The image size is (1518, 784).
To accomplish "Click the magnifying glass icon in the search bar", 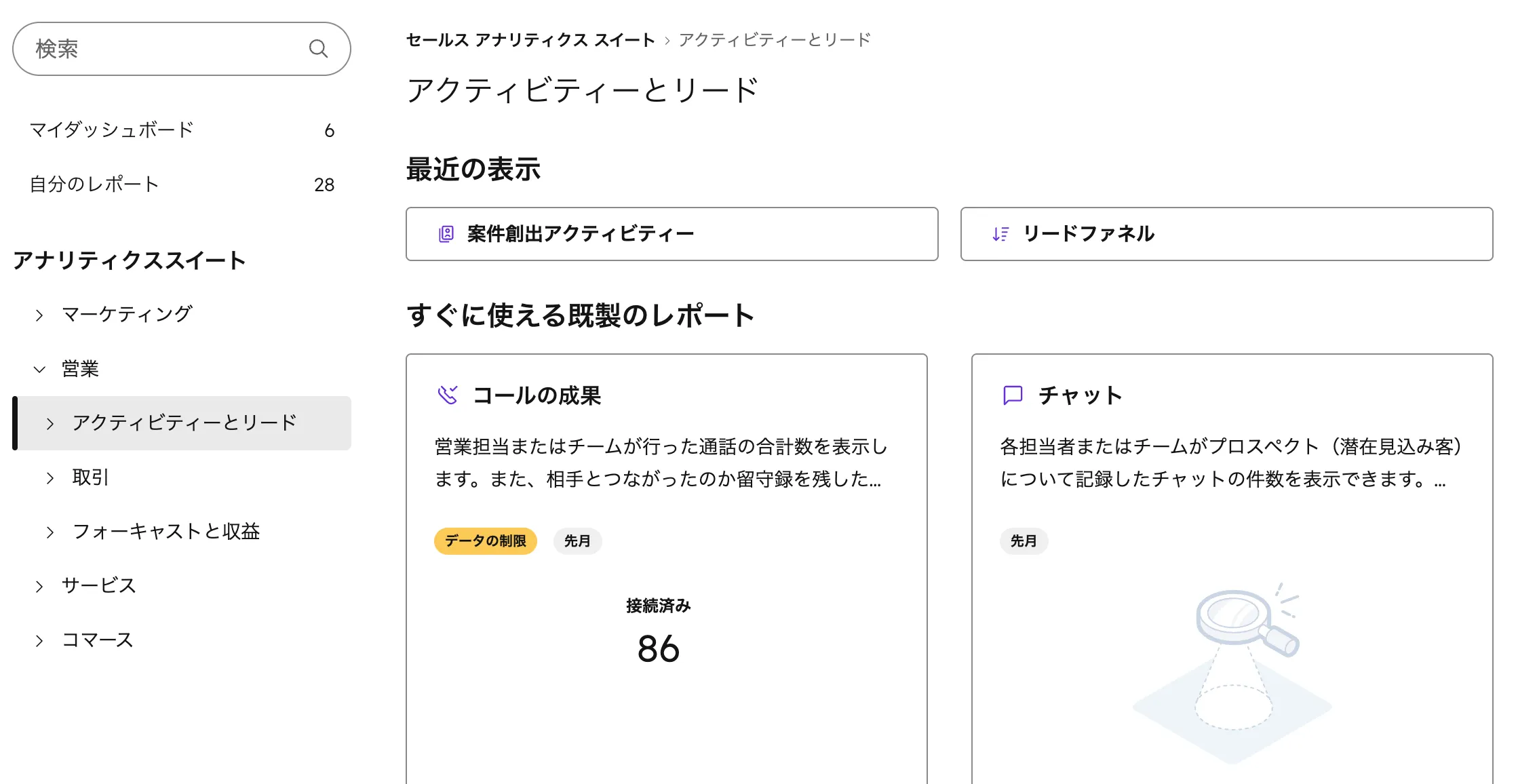I will coord(318,48).
